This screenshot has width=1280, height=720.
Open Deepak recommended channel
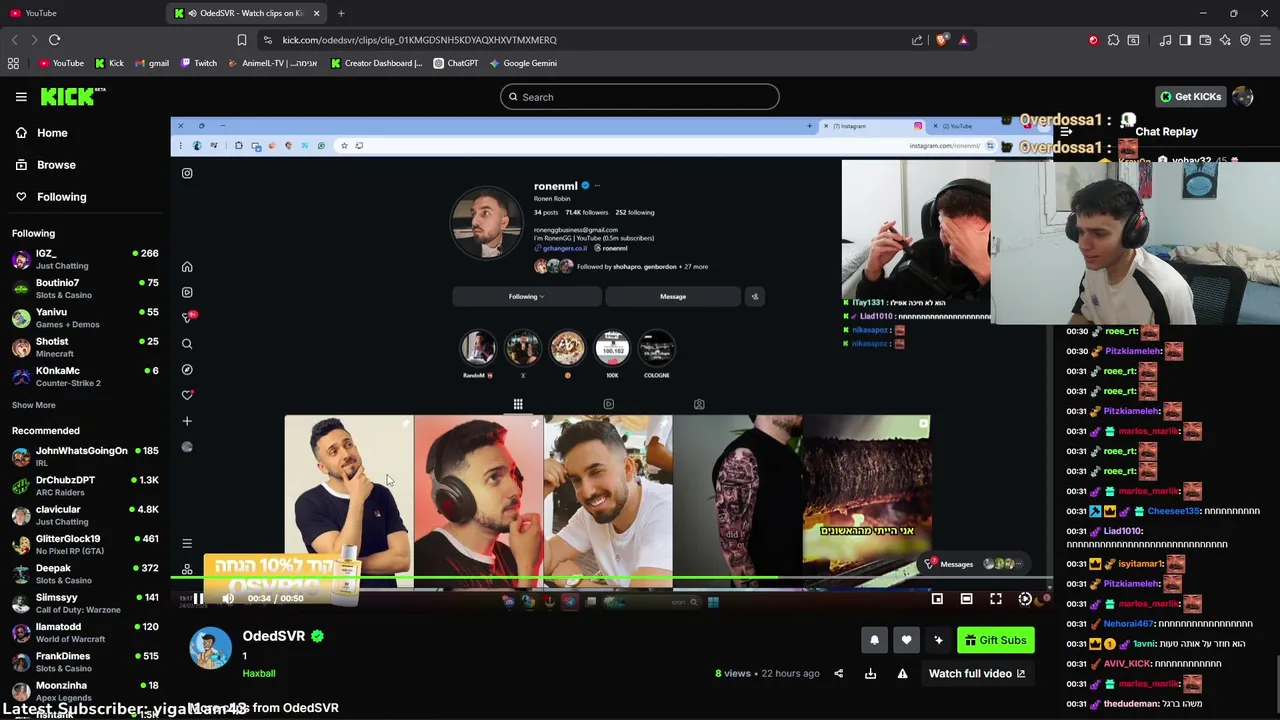pos(85,574)
